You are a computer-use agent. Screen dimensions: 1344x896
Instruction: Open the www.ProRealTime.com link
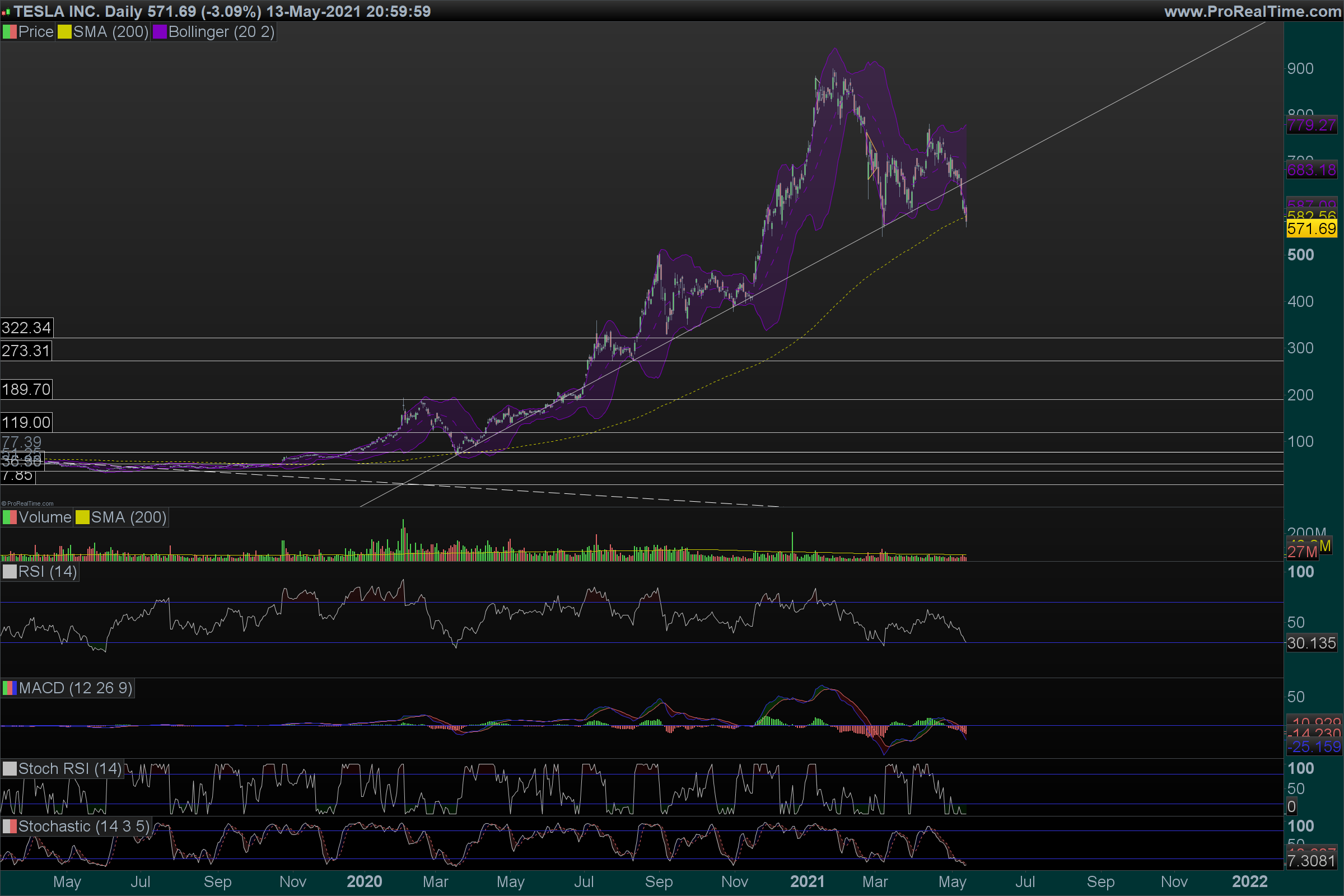click(x=1252, y=11)
